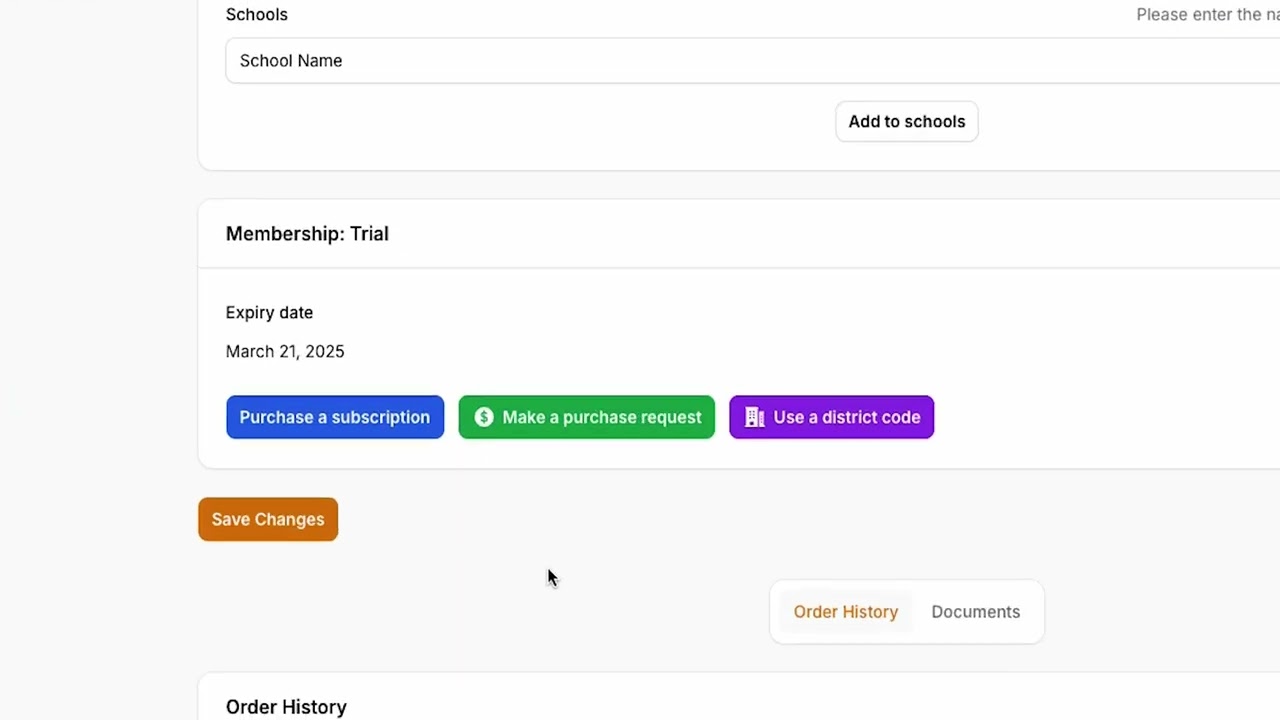Focus the School Name input field
Viewport: 1280px width, 720px height.
pyautogui.click(x=700, y=61)
